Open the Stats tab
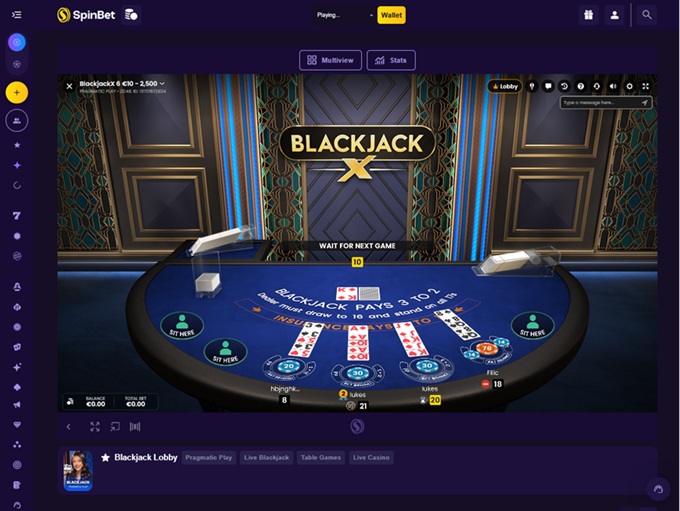Screen dimensions: 680x511 tap(391, 60)
